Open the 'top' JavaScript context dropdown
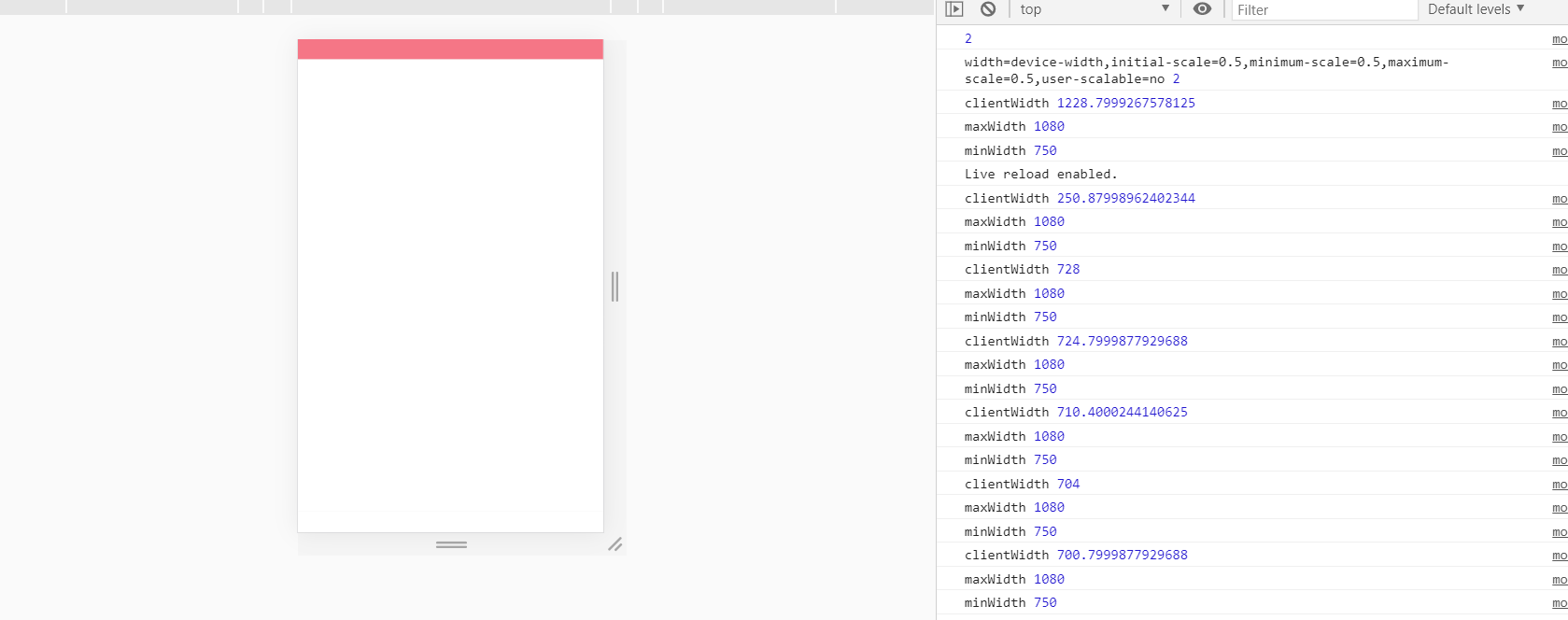The width and height of the screenshot is (1568, 620). (x=1095, y=9)
